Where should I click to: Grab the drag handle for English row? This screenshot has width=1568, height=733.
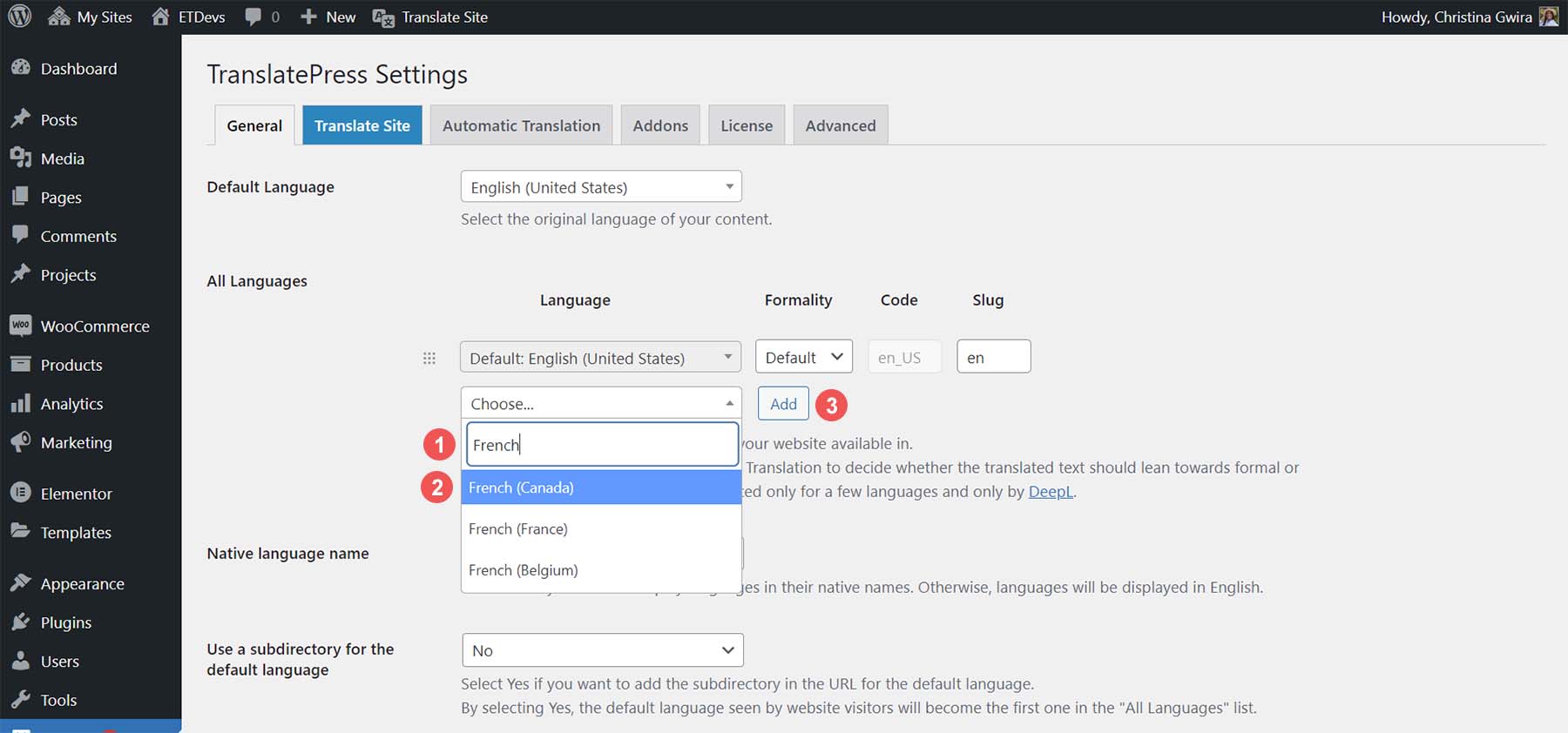[x=429, y=358]
